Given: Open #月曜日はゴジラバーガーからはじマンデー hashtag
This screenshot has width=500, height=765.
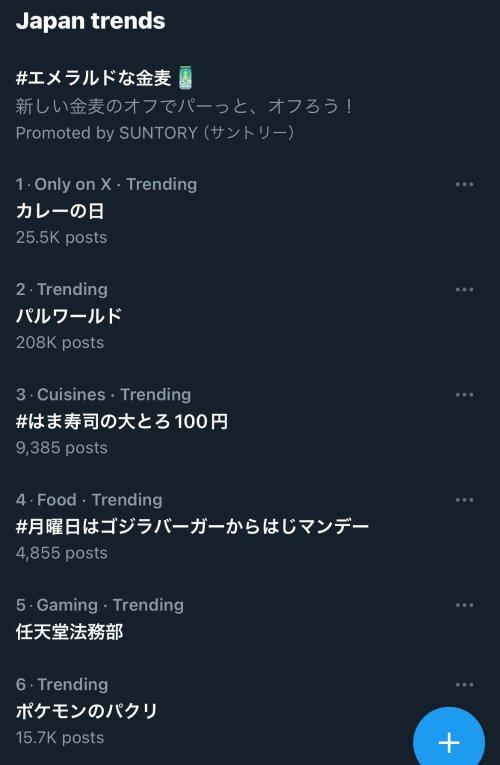Looking at the screenshot, I should pyautogui.click(x=192, y=527).
